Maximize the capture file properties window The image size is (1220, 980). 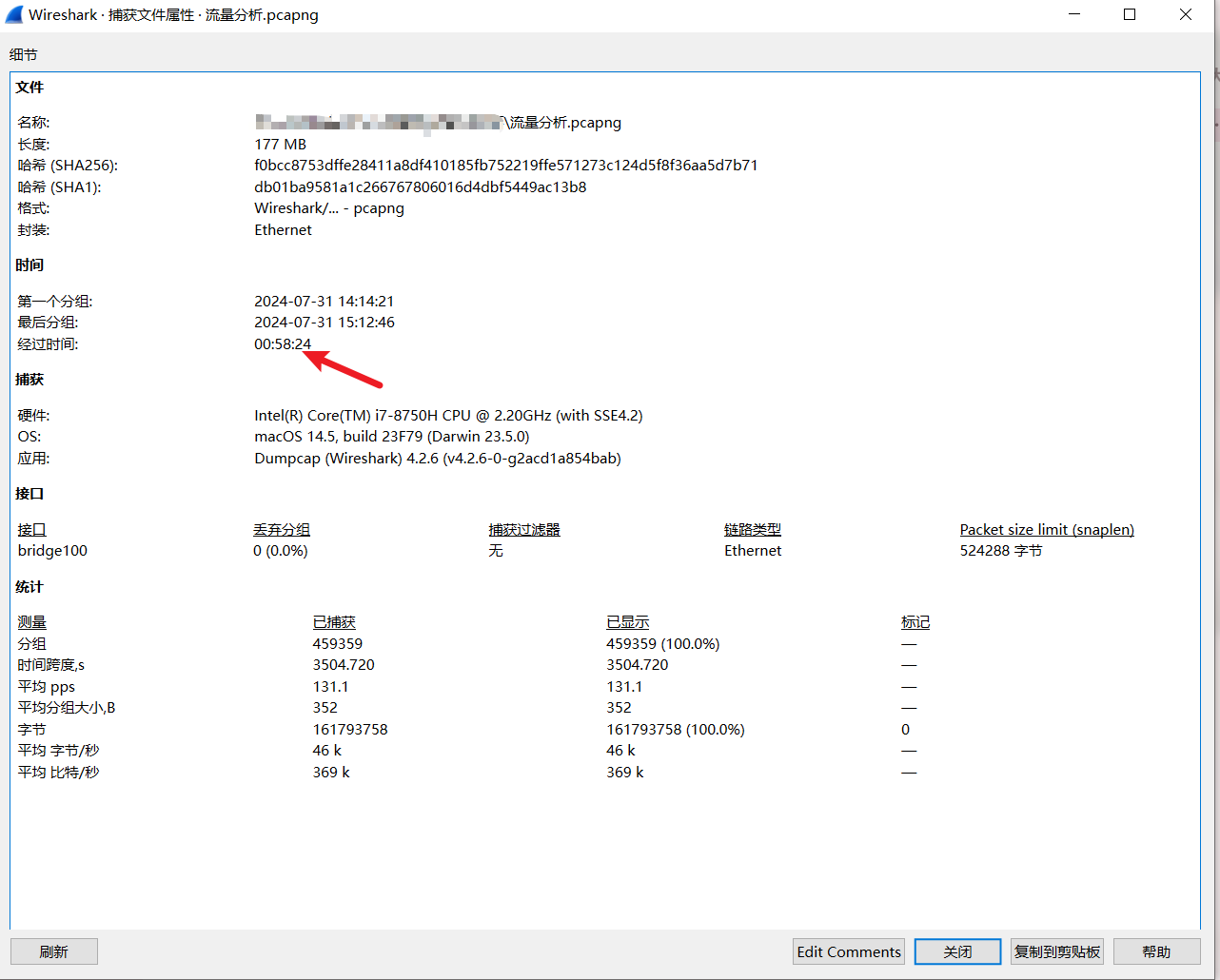pyautogui.click(x=1130, y=14)
